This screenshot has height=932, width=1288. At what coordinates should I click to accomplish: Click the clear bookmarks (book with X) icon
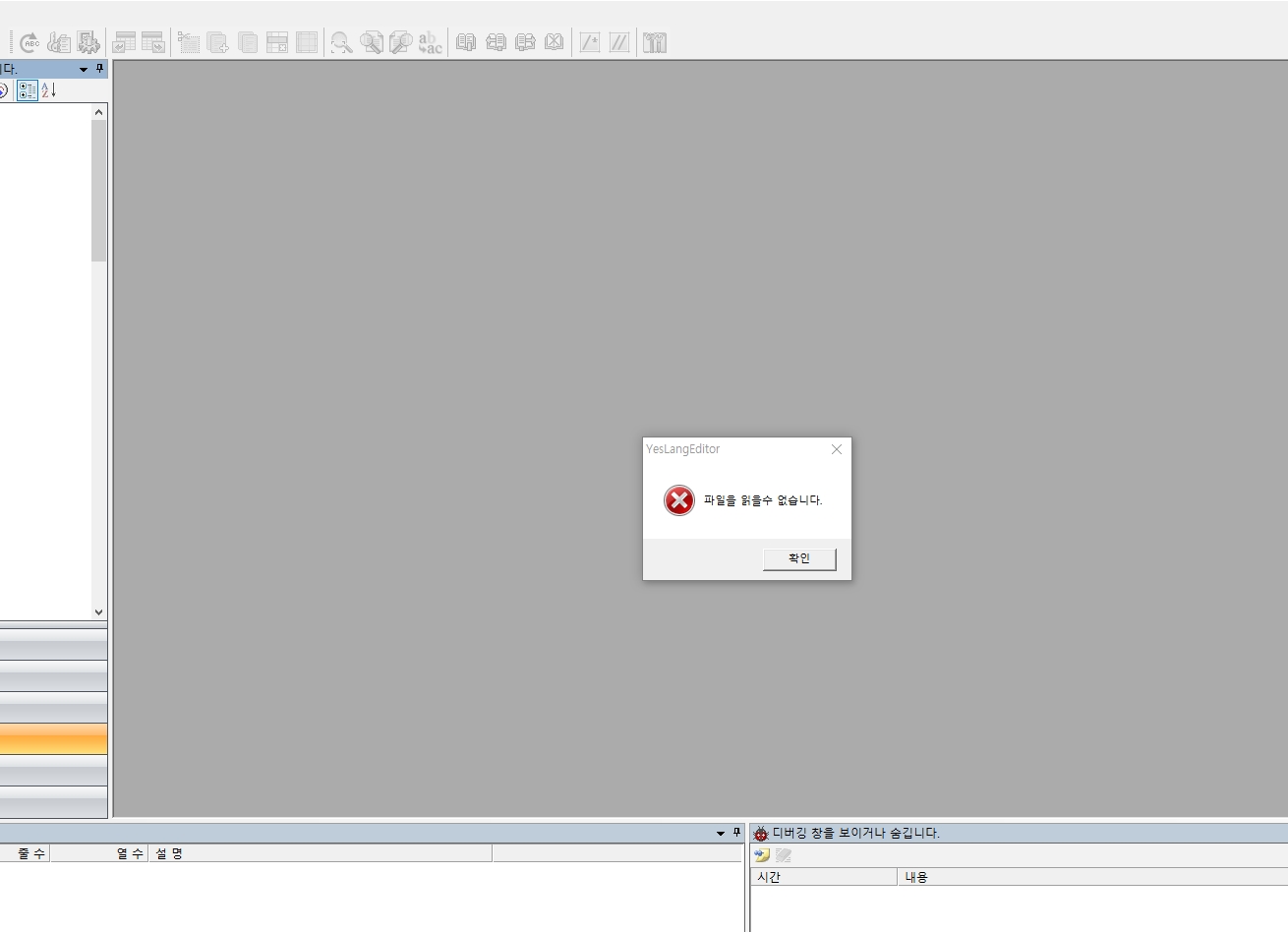555,42
